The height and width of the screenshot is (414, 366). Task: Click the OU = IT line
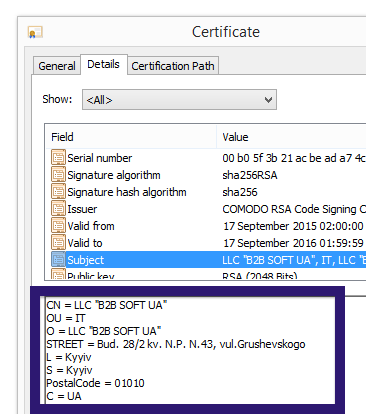coord(66,318)
